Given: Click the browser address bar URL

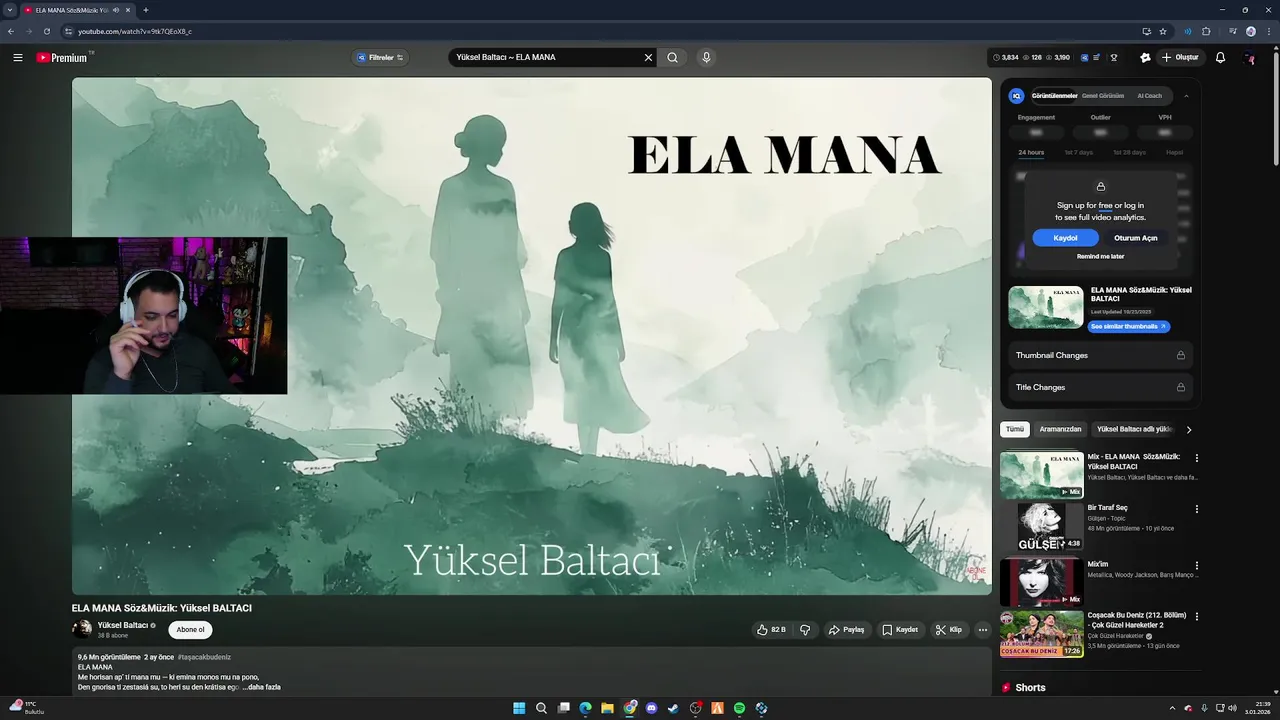Looking at the screenshot, I should pyautogui.click(x=135, y=31).
